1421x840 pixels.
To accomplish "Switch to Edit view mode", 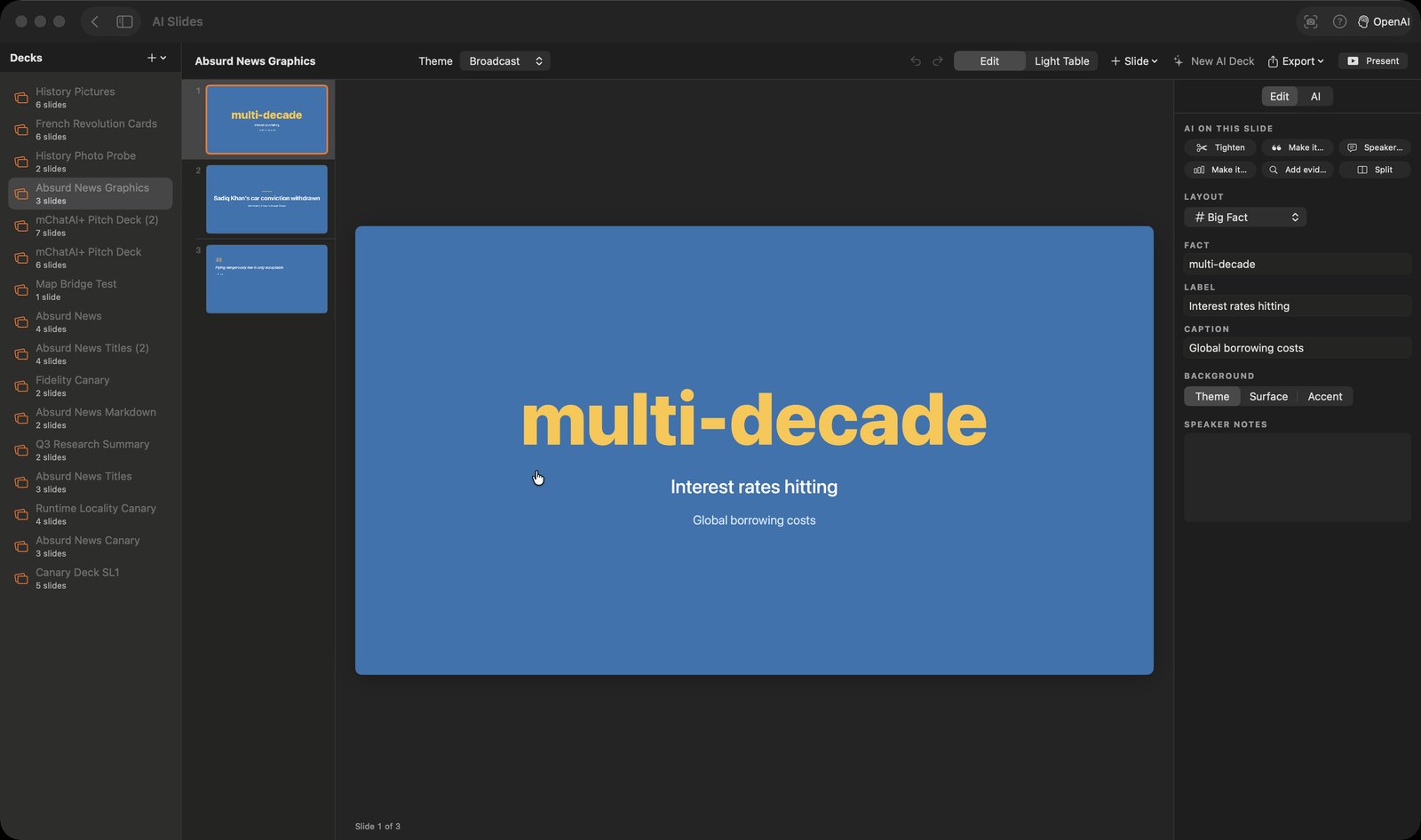I will pos(989,61).
